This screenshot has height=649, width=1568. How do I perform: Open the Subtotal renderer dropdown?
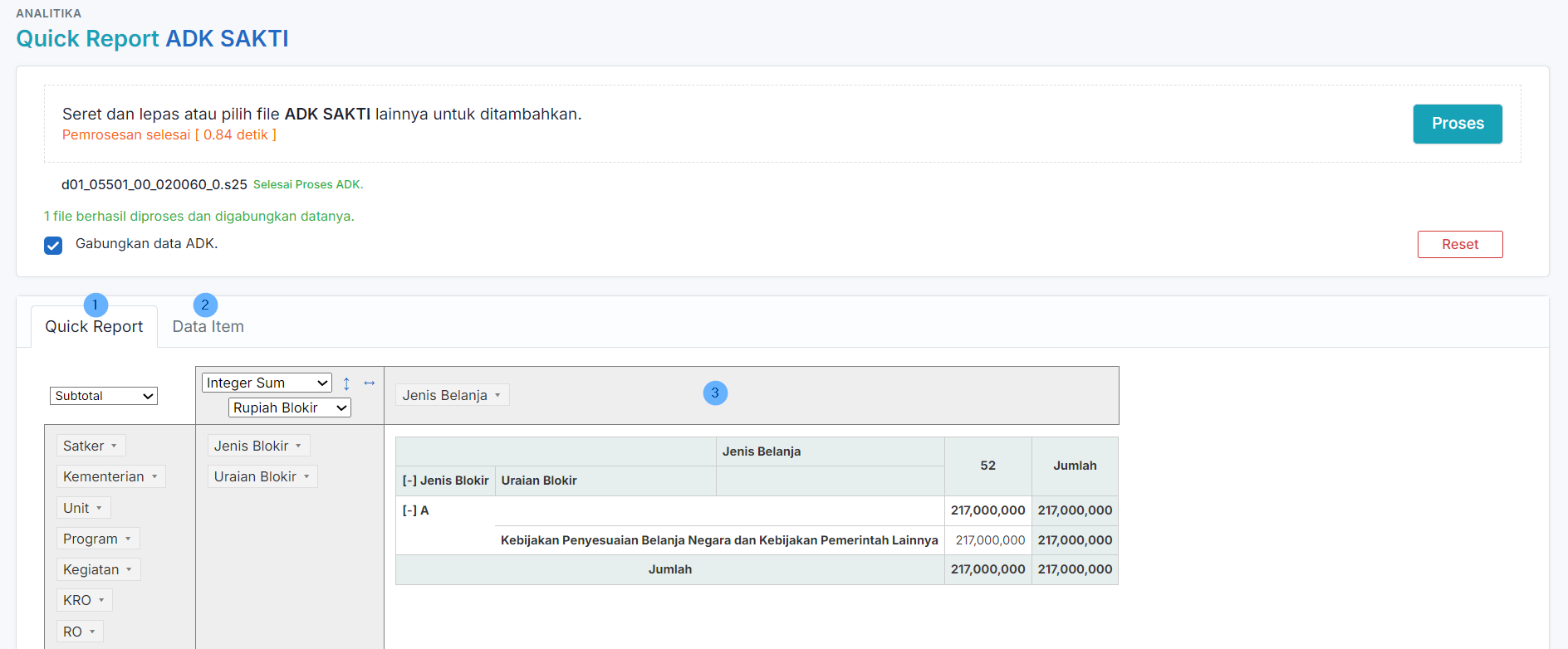coord(104,396)
